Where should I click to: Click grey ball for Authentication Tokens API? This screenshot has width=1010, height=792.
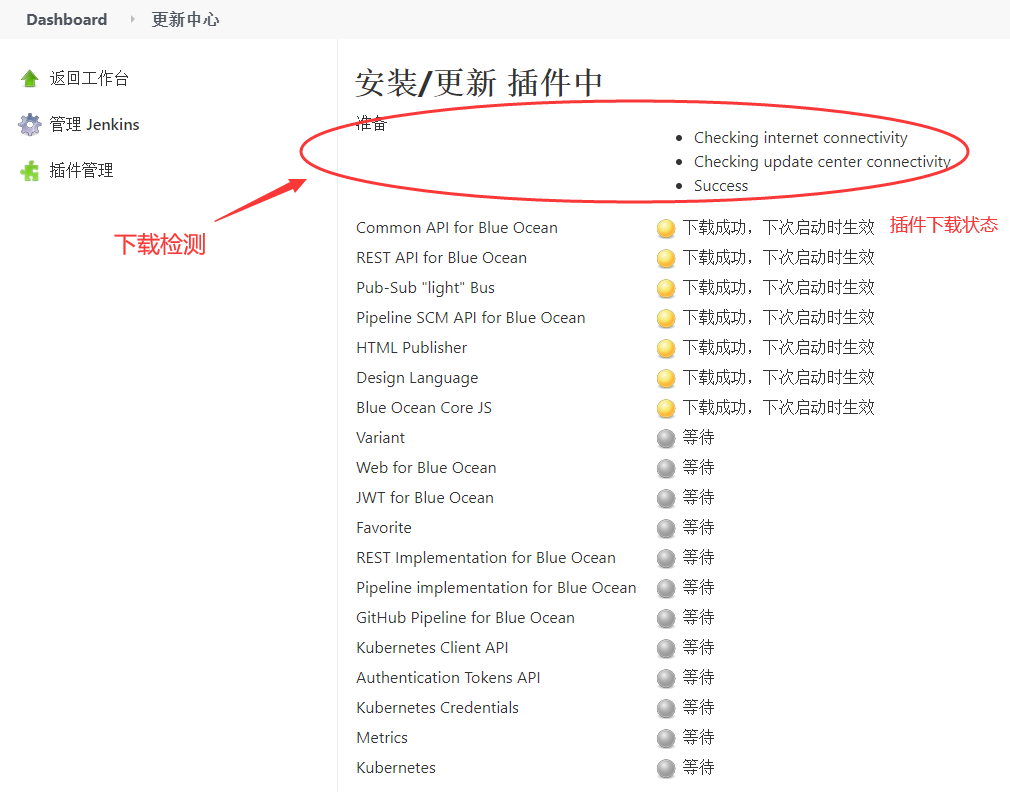click(666, 678)
